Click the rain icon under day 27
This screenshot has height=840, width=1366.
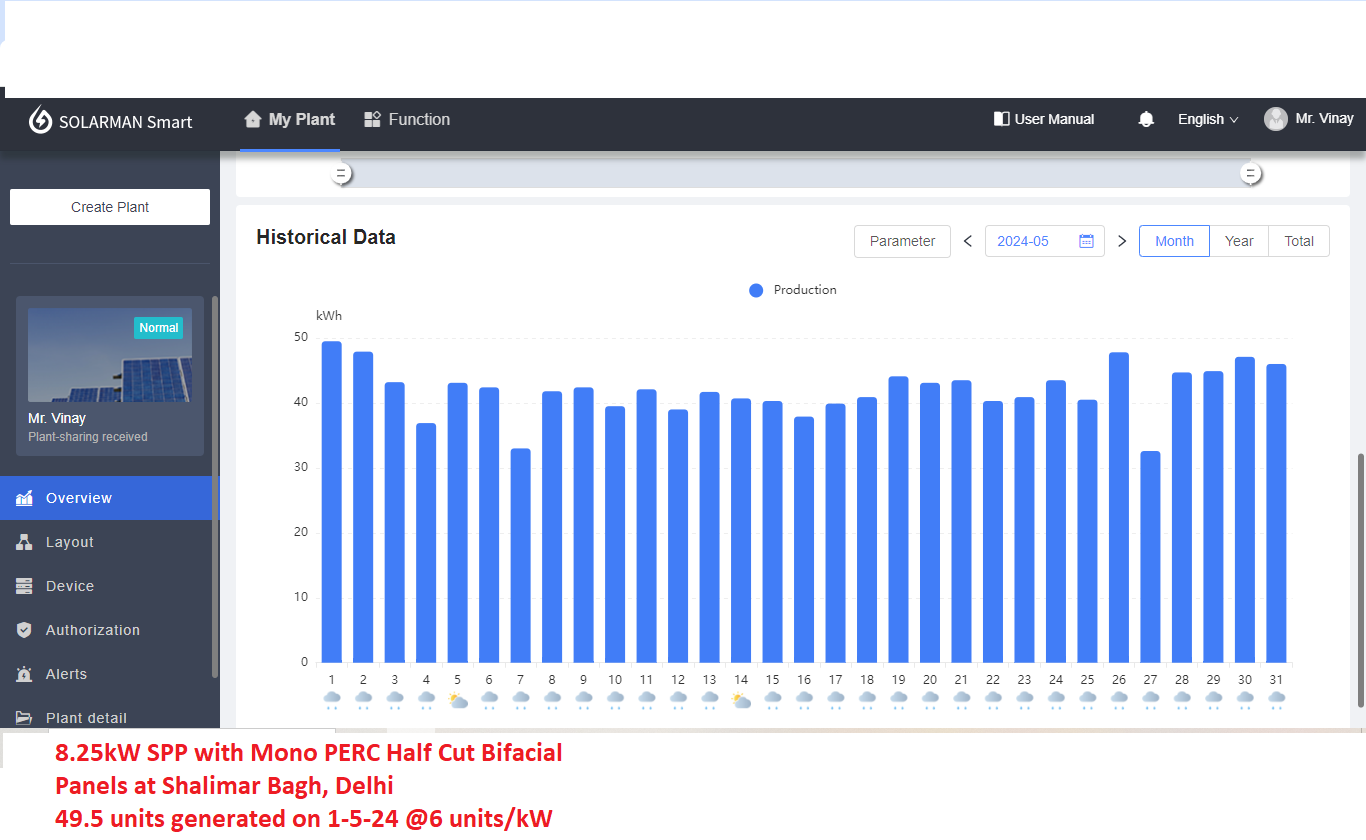coord(1150,700)
